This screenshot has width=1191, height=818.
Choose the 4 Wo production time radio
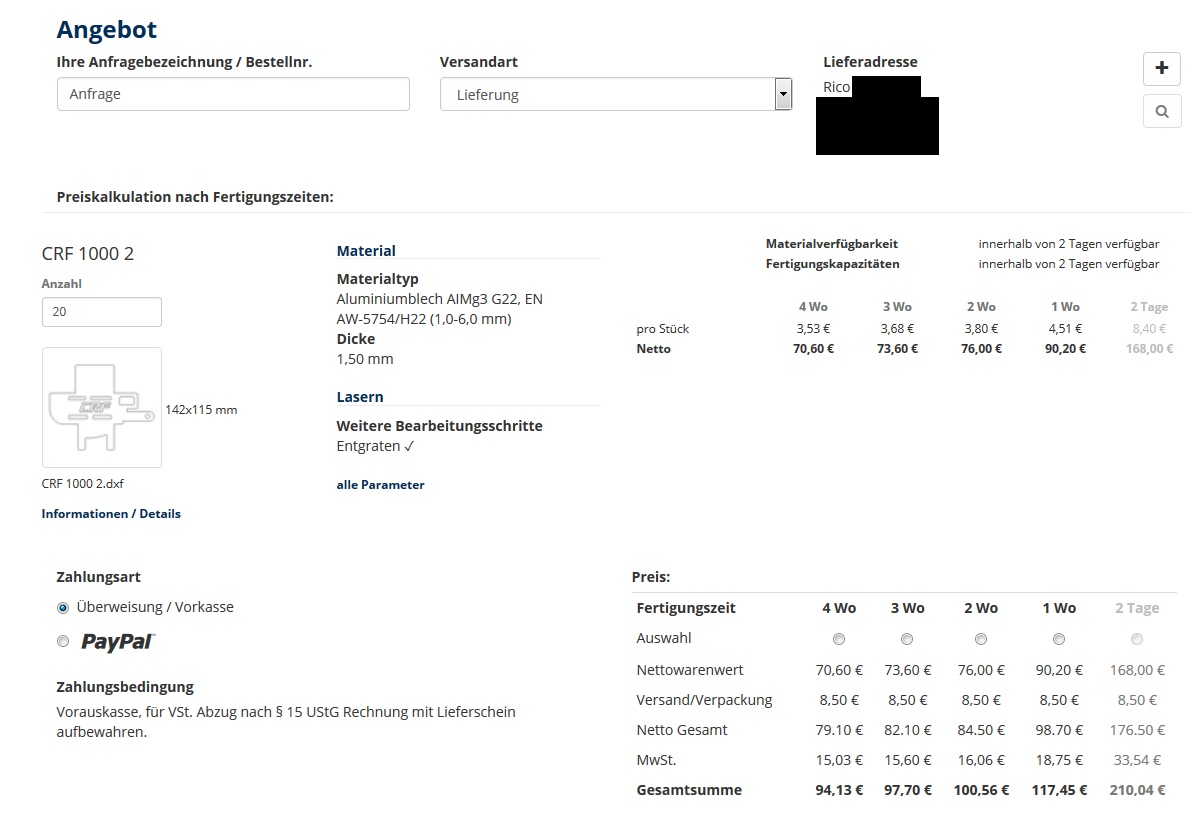tap(839, 639)
